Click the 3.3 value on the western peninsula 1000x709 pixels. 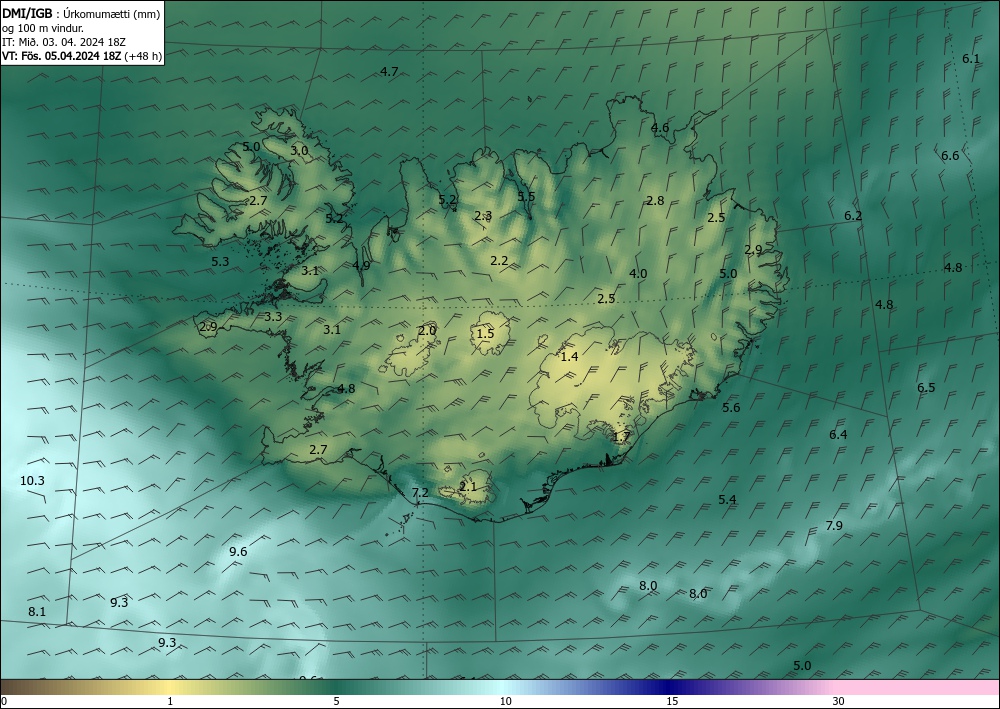tap(273, 316)
